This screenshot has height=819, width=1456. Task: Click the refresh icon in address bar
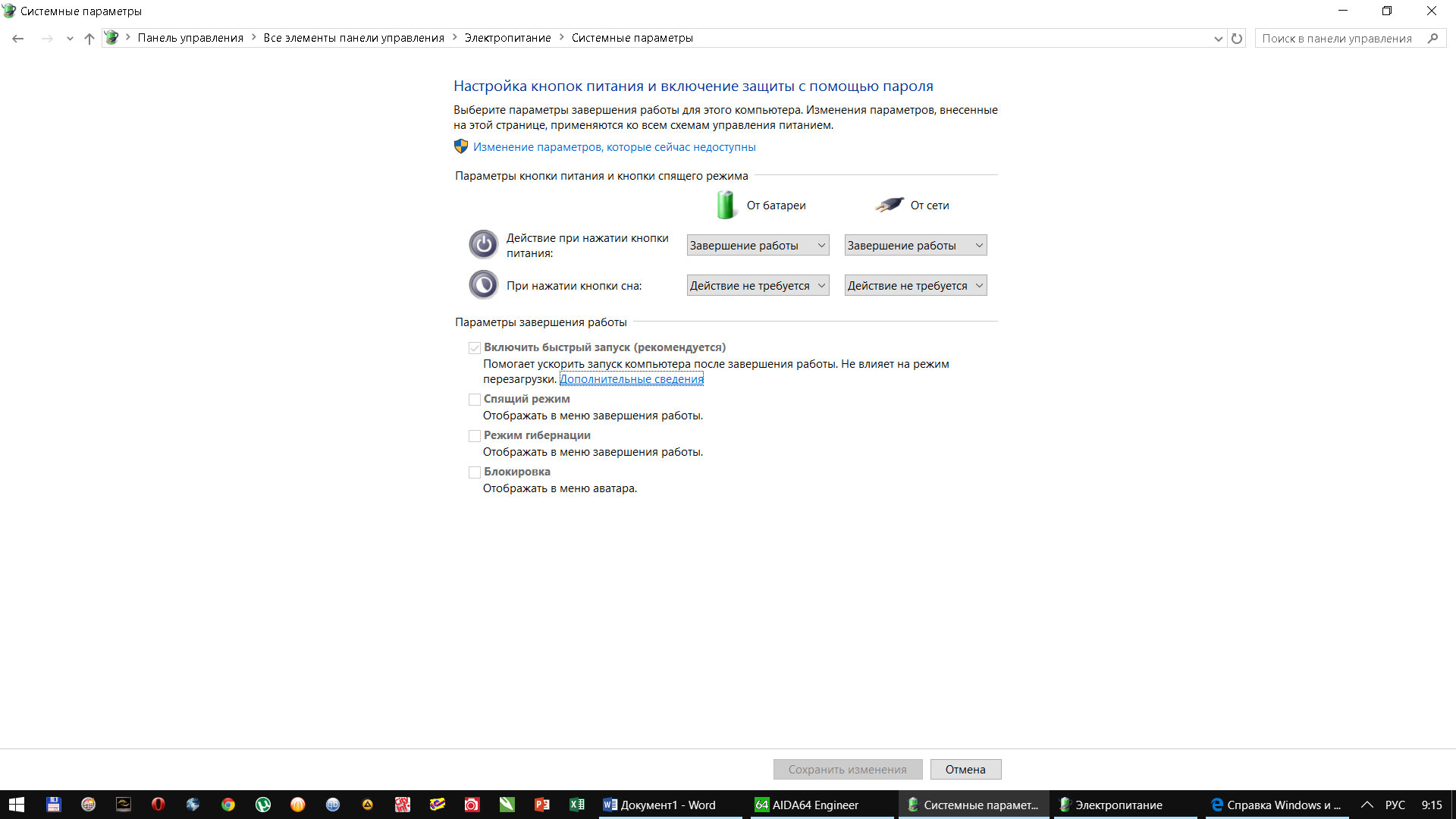[x=1237, y=38]
